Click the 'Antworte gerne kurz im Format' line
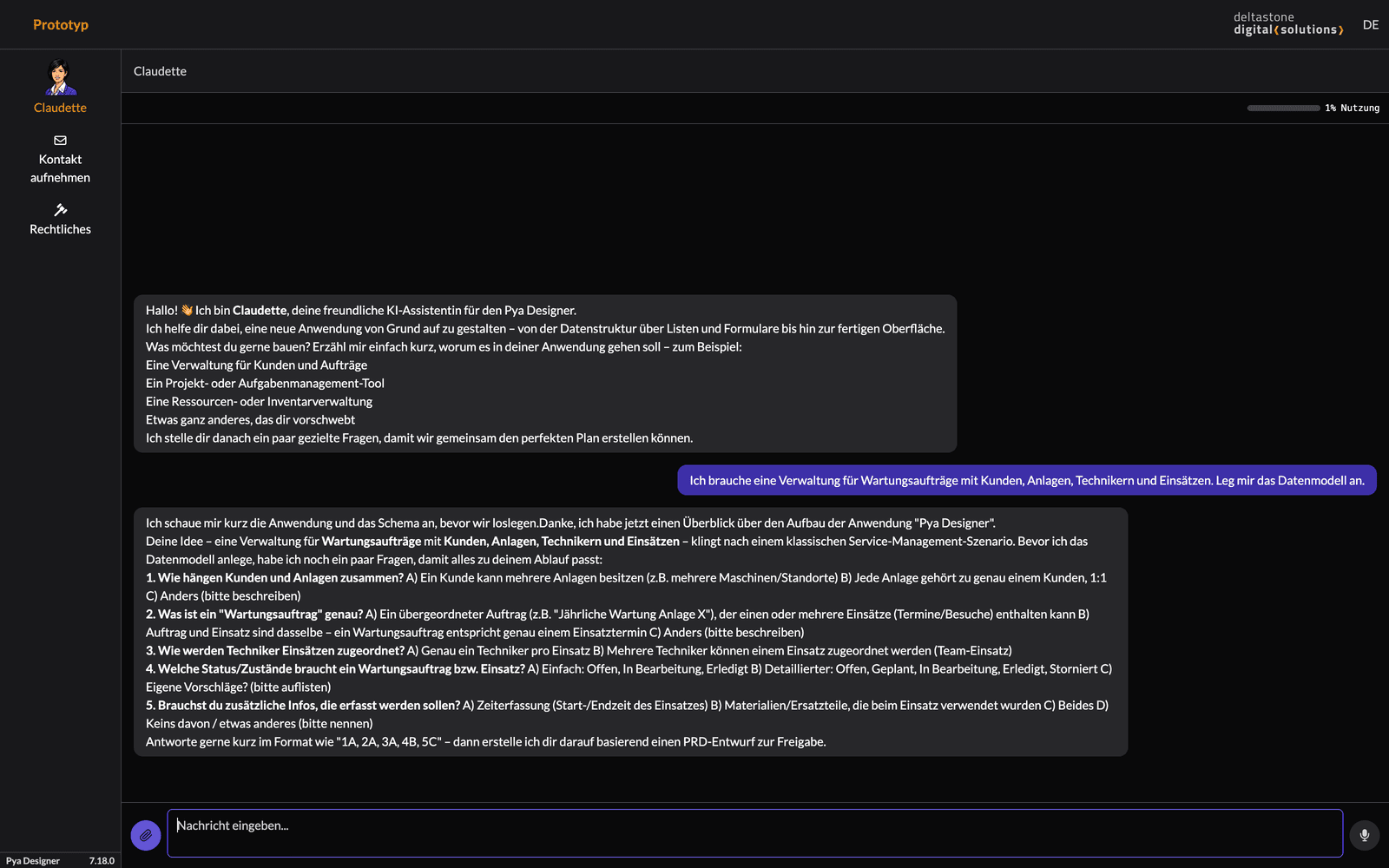 click(x=485, y=741)
